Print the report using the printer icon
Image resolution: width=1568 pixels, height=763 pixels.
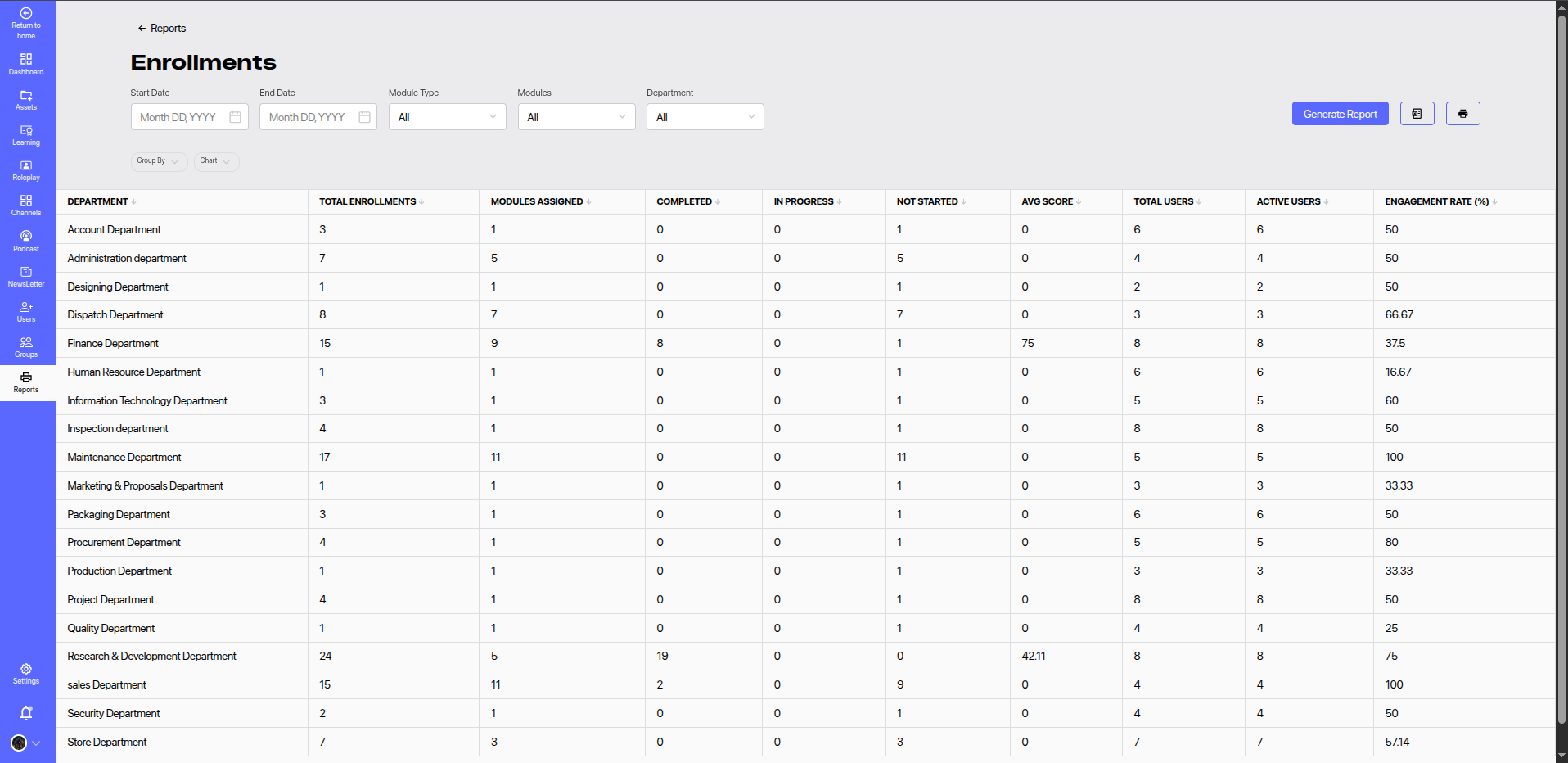pyautogui.click(x=1462, y=113)
